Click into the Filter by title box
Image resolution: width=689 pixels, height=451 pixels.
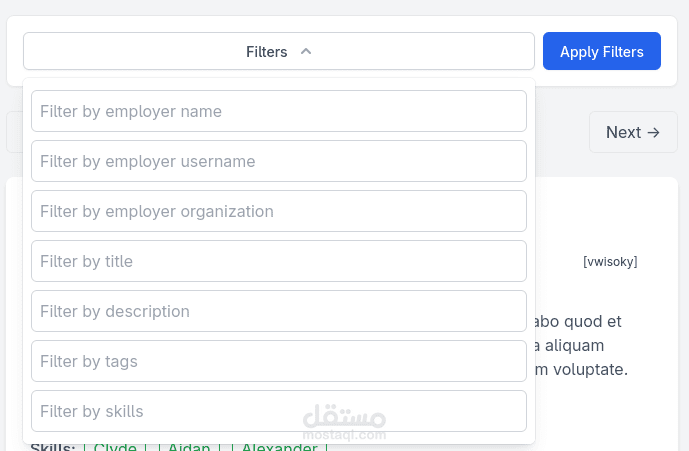[279, 261]
